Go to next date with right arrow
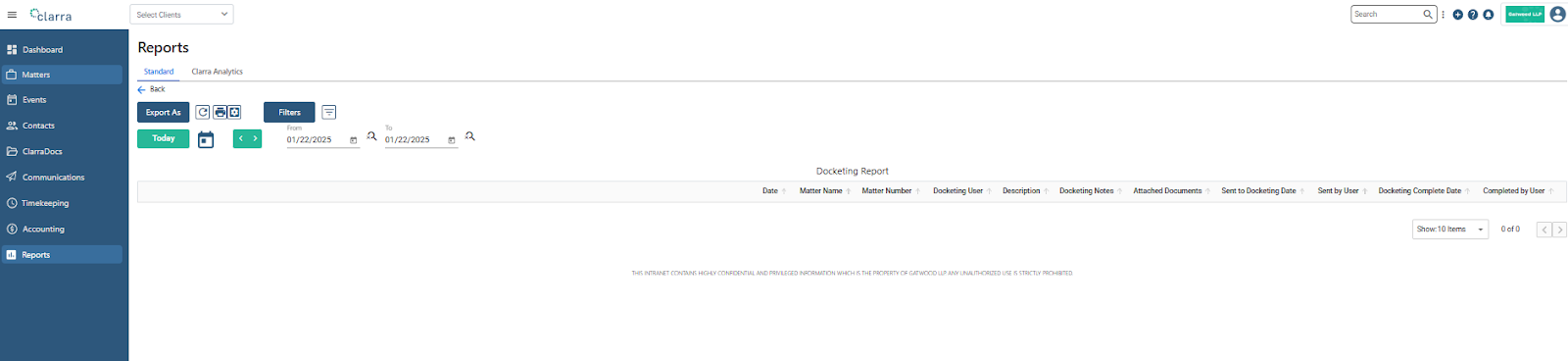 point(255,138)
